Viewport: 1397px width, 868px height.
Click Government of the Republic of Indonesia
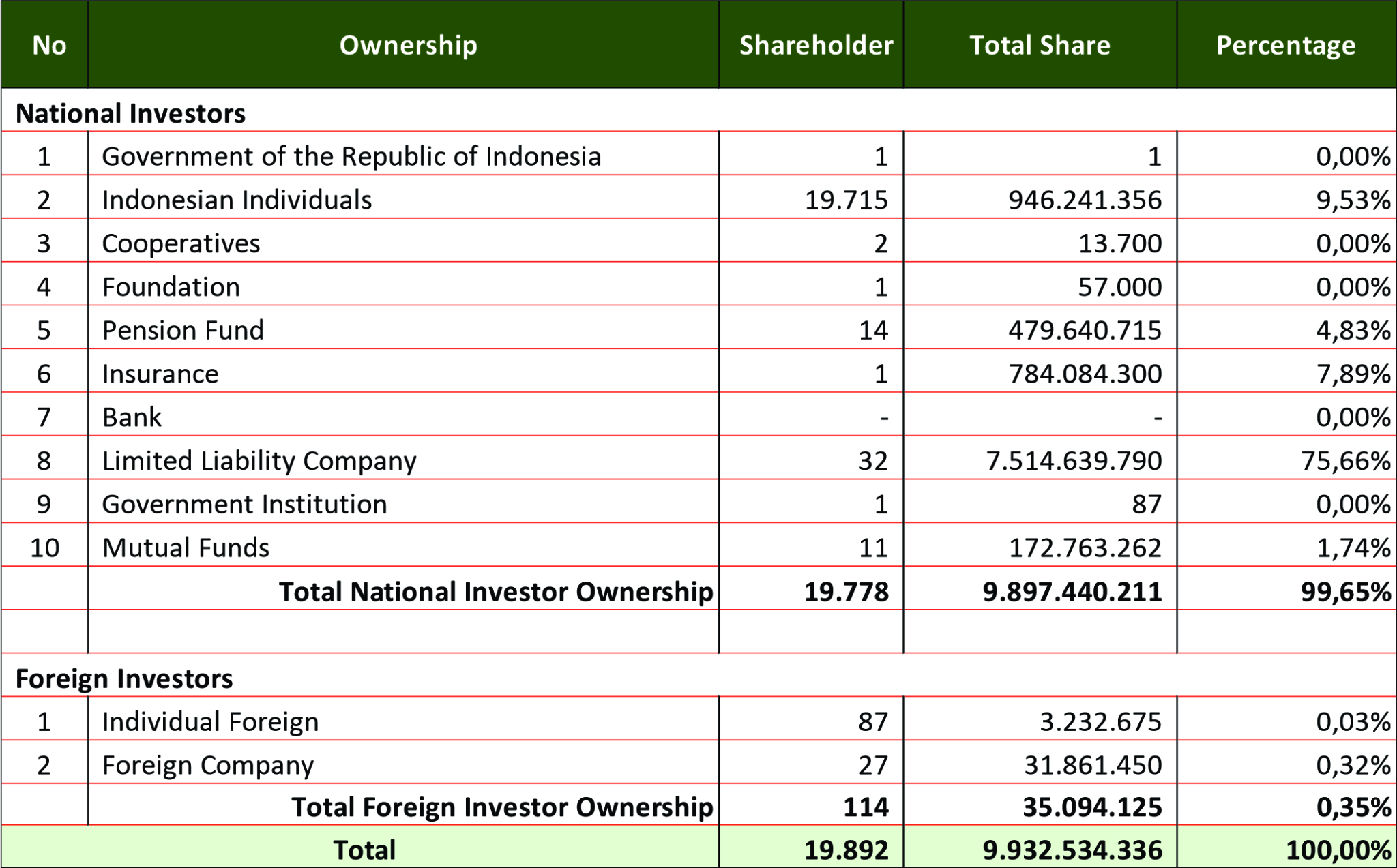tap(351, 156)
